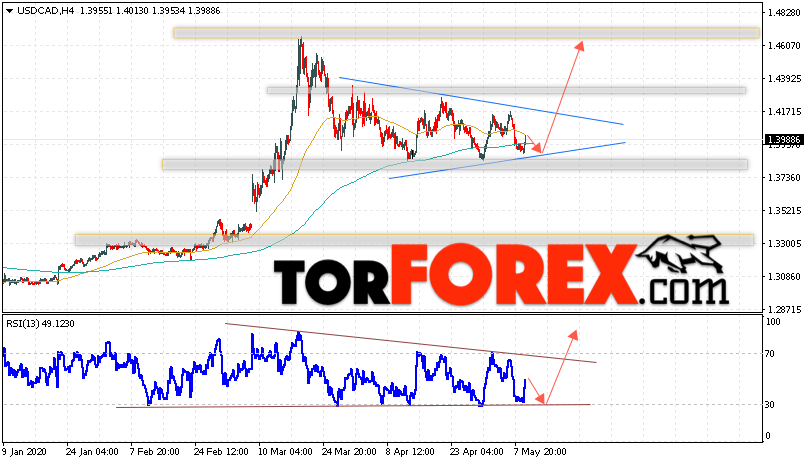Select the OHLC values '1.39551 1.40130 1.39534 1.39886'
This screenshot has height=463, width=808.
coord(150,11)
